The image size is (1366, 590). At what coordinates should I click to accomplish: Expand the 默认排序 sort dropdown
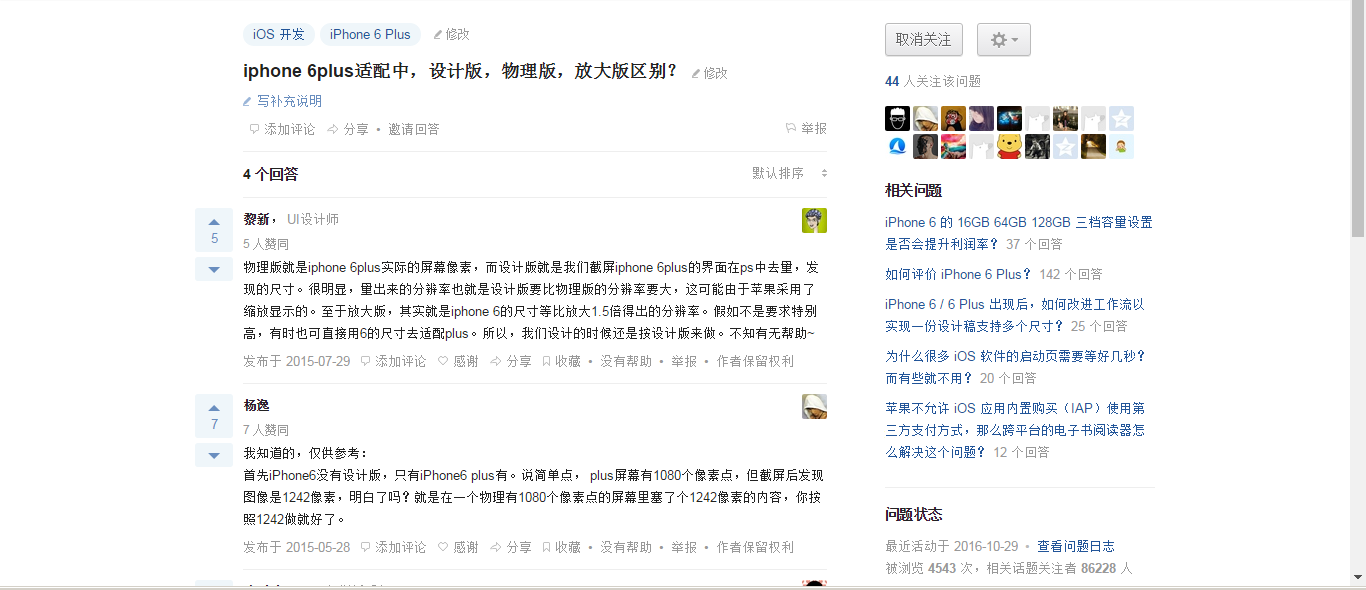(790, 173)
